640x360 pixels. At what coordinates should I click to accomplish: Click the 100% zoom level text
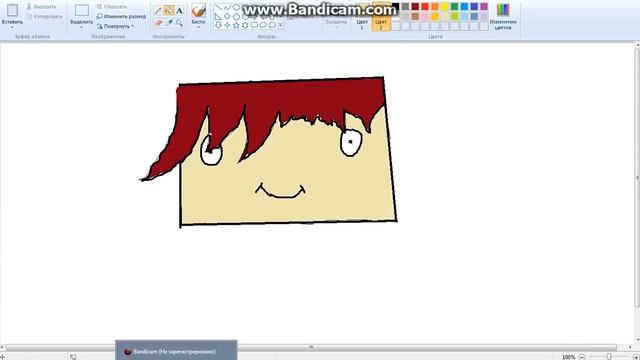pos(569,357)
